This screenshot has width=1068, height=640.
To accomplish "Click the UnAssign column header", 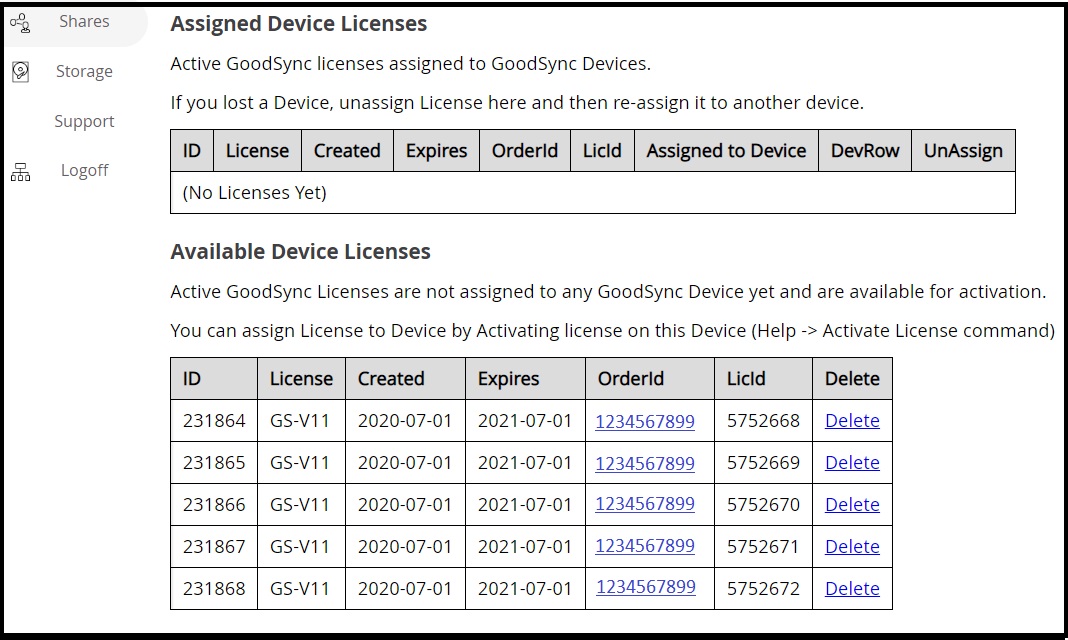I will click(x=963, y=151).
